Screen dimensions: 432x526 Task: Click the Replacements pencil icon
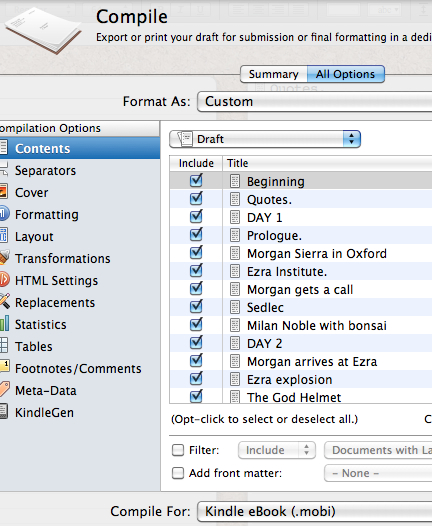point(5,301)
